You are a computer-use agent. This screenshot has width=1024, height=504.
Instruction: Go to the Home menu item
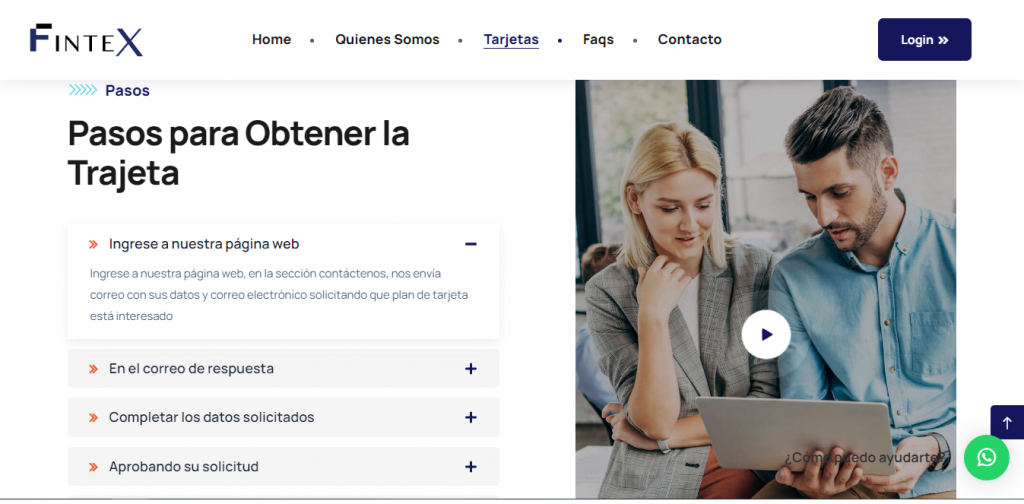pyautogui.click(x=271, y=40)
